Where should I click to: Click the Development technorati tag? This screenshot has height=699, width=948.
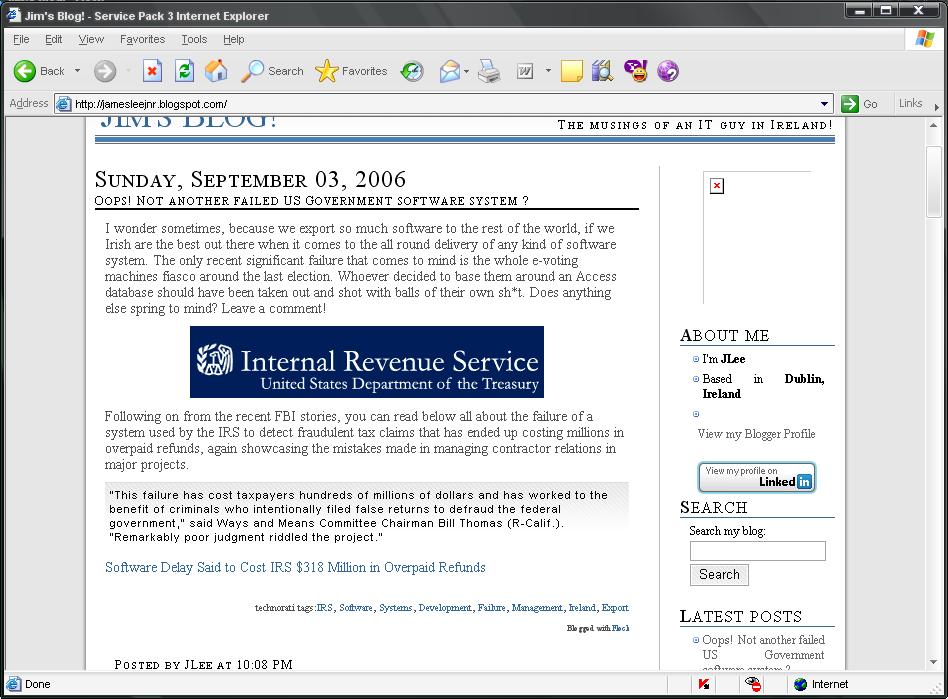click(444, 608)
